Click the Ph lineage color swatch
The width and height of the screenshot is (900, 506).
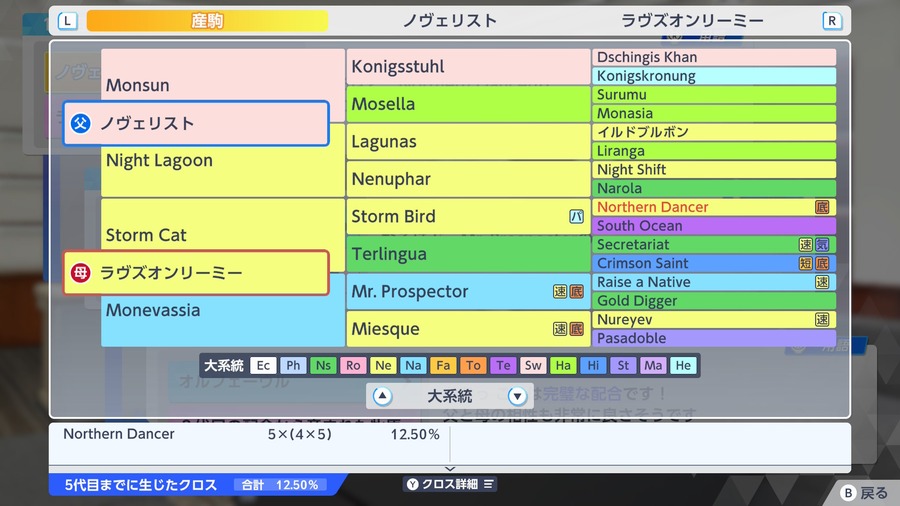[293, 365]
